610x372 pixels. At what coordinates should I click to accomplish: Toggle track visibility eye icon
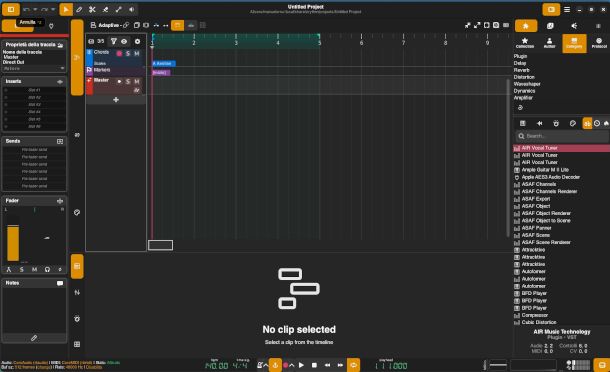click(x=124, y=41)
